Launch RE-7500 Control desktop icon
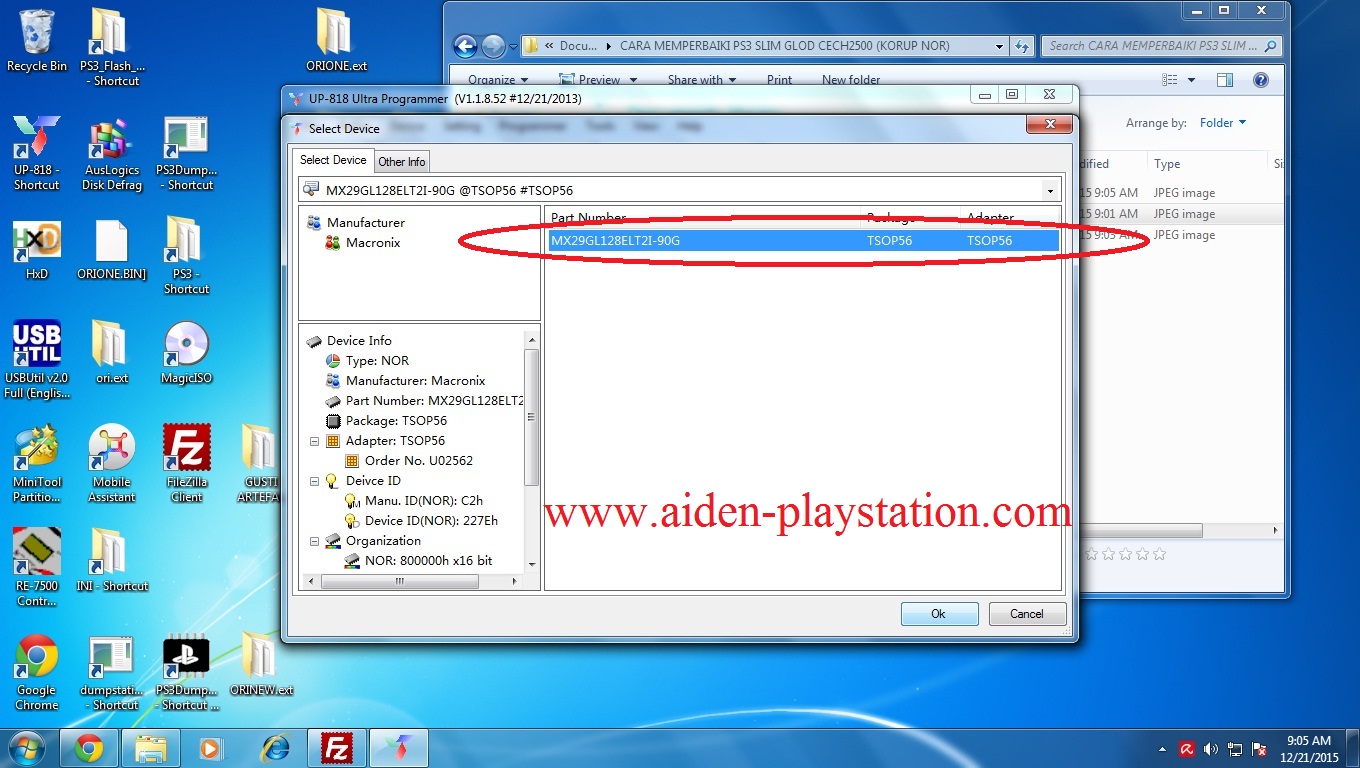 37,569
